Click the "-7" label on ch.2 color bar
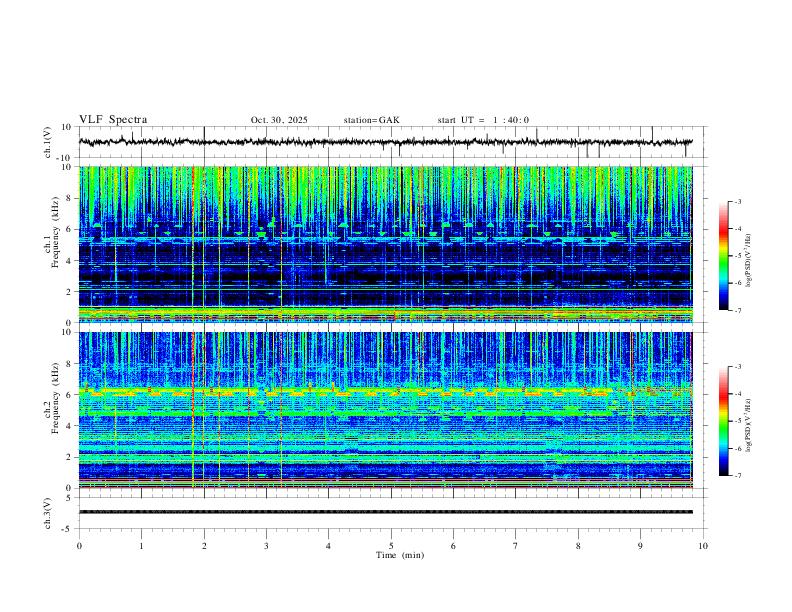 737,476
